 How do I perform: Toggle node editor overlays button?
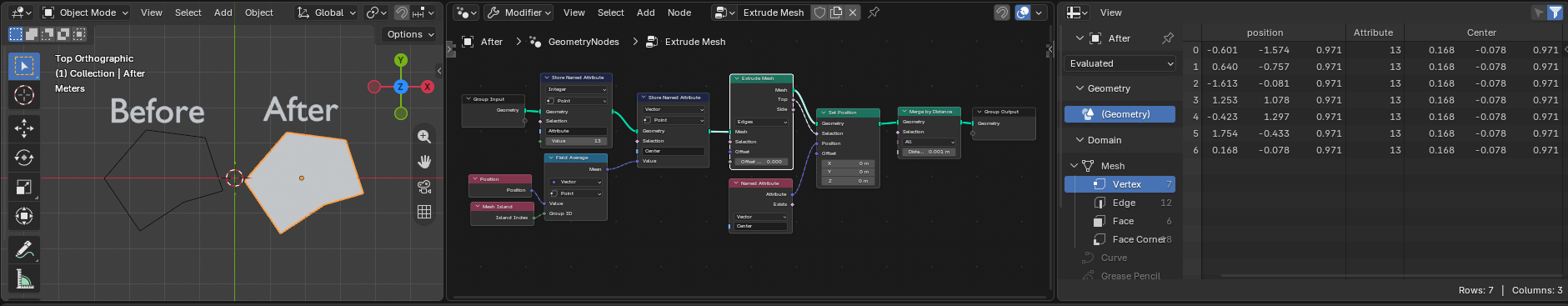coord(1023,13)
